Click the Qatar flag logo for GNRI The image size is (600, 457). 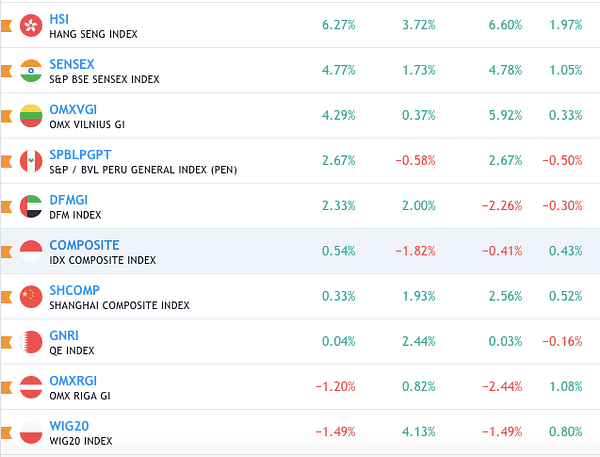point(31,342)
